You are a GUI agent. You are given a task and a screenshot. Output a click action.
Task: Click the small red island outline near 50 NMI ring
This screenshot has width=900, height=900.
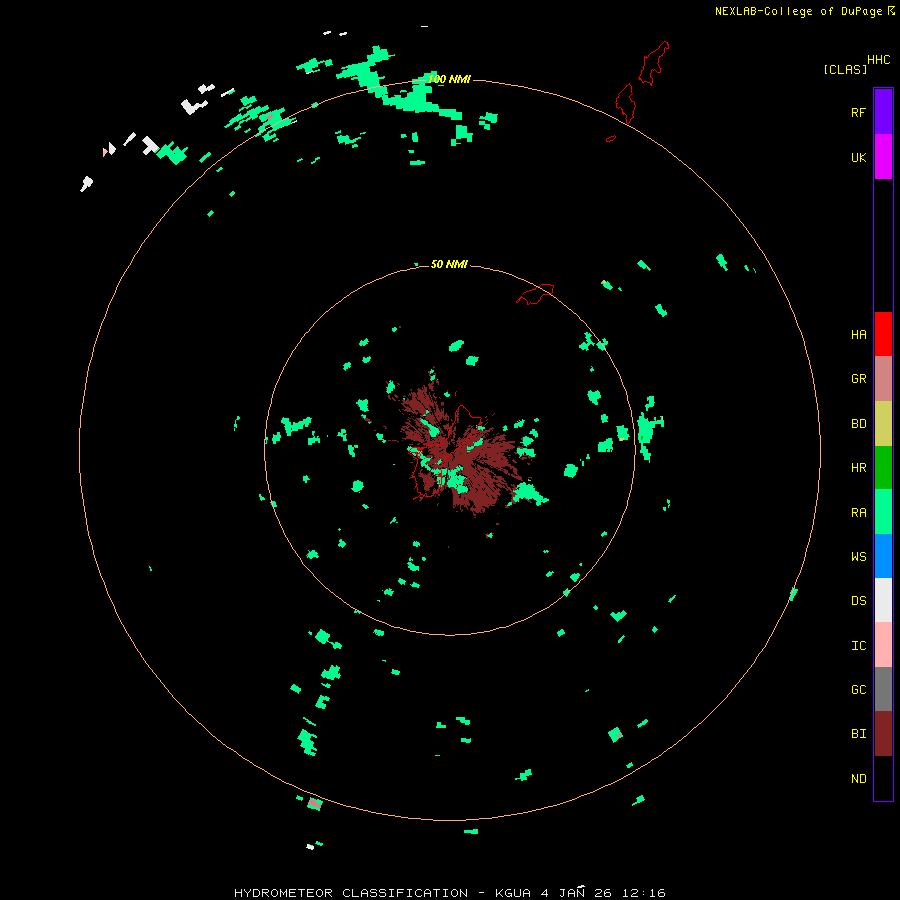pyautogui.click(x=536, y=293)
